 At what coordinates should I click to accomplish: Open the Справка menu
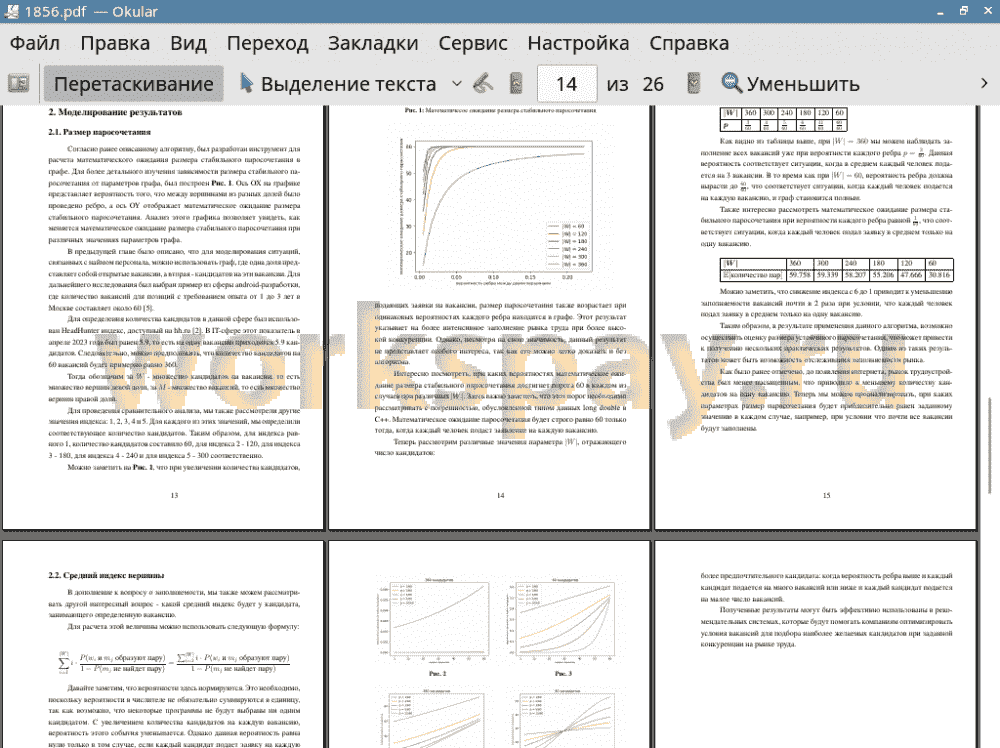coord(689,43)
